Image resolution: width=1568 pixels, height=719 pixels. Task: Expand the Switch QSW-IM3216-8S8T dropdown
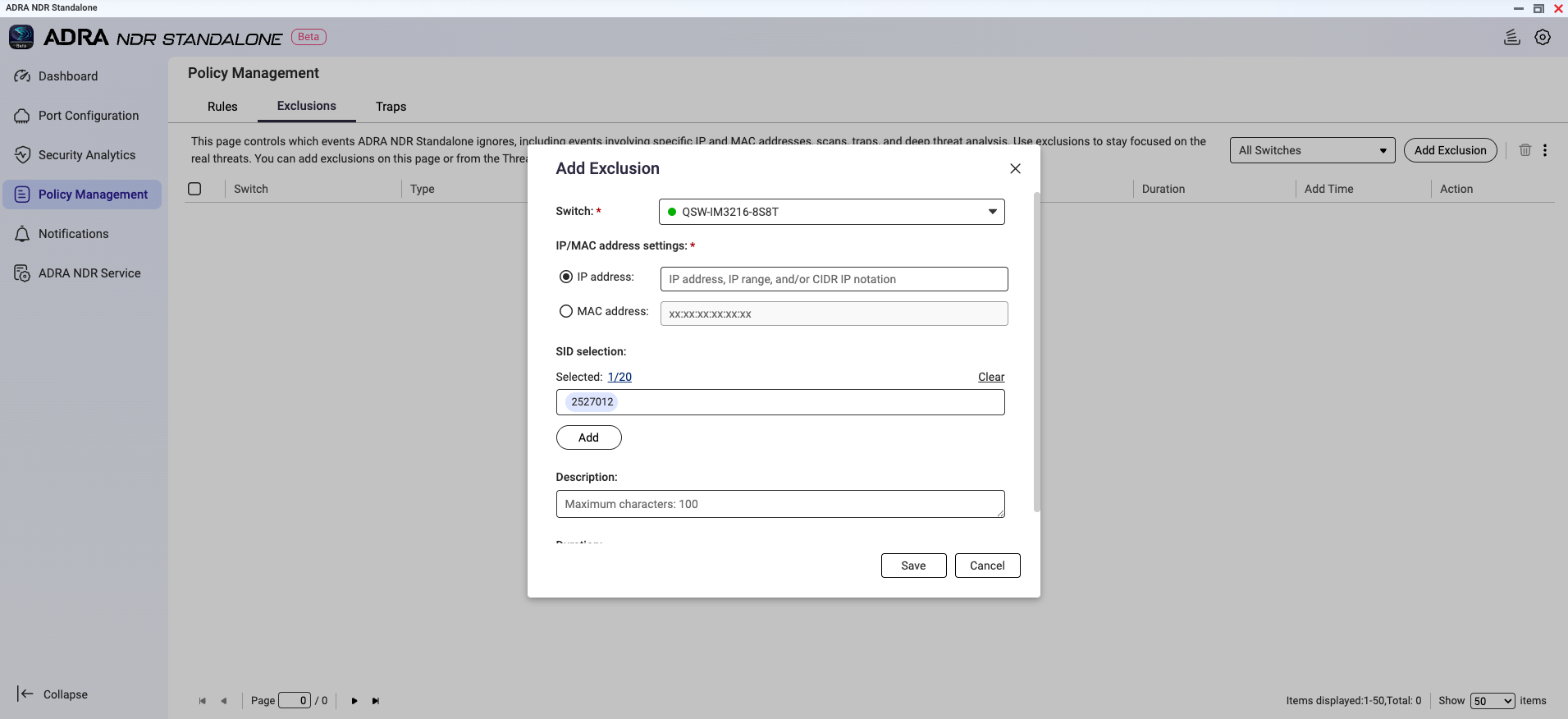[831, 212]
